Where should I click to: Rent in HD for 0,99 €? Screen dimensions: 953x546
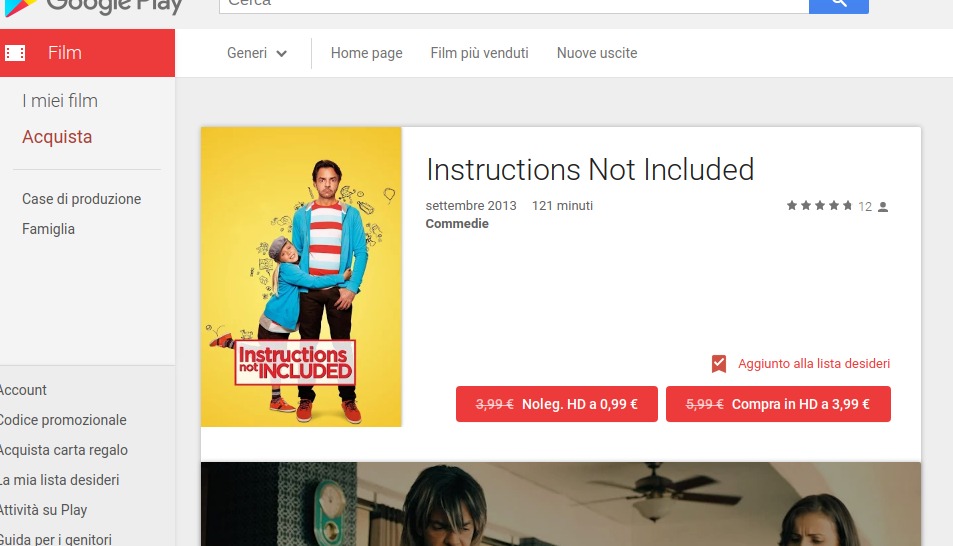pos(557,404)
